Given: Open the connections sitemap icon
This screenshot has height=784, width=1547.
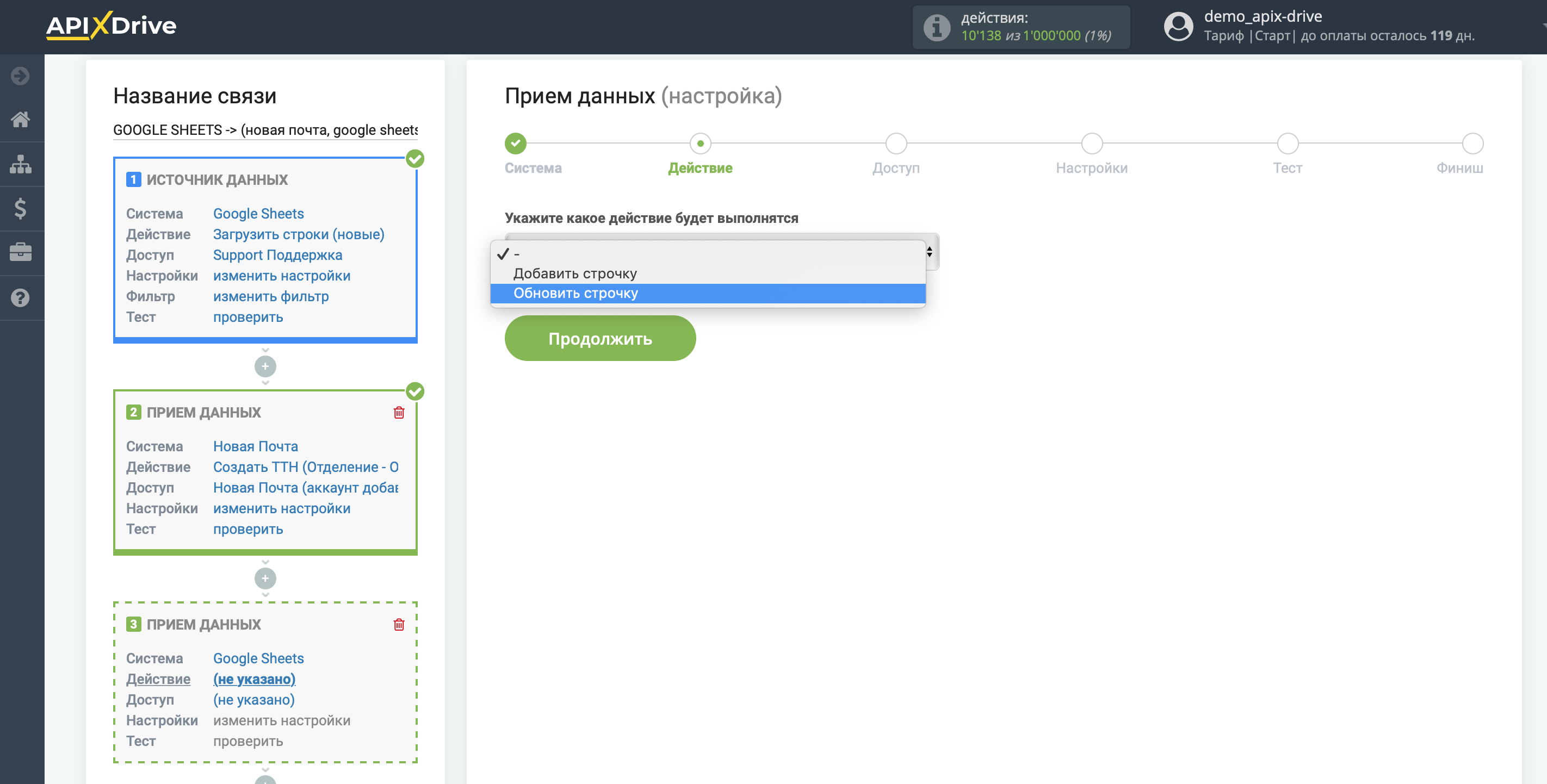Looking at the screenshot, I should (x=21, y=164).
